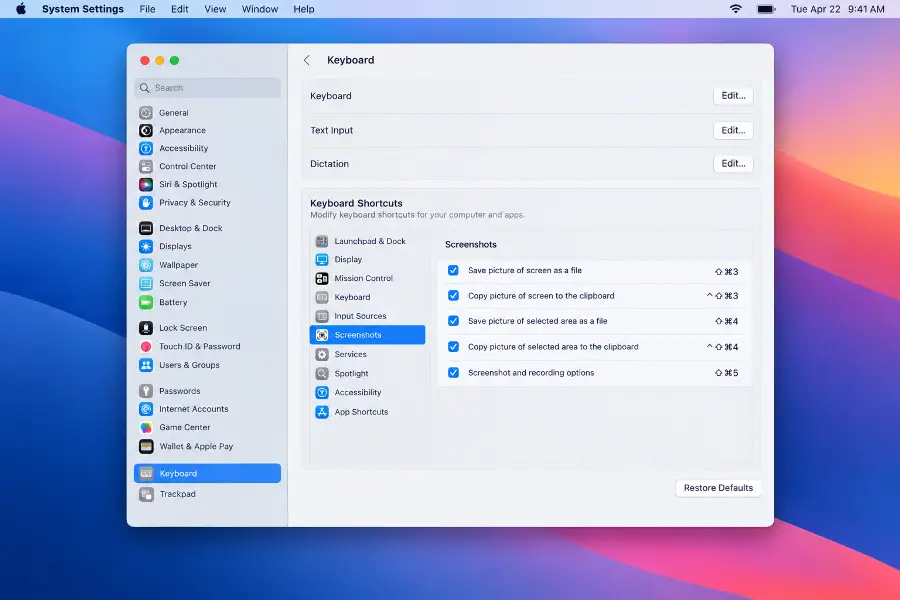
Task: Disable Screenshot and recording options checkbox
Action: tap(453, 372)
